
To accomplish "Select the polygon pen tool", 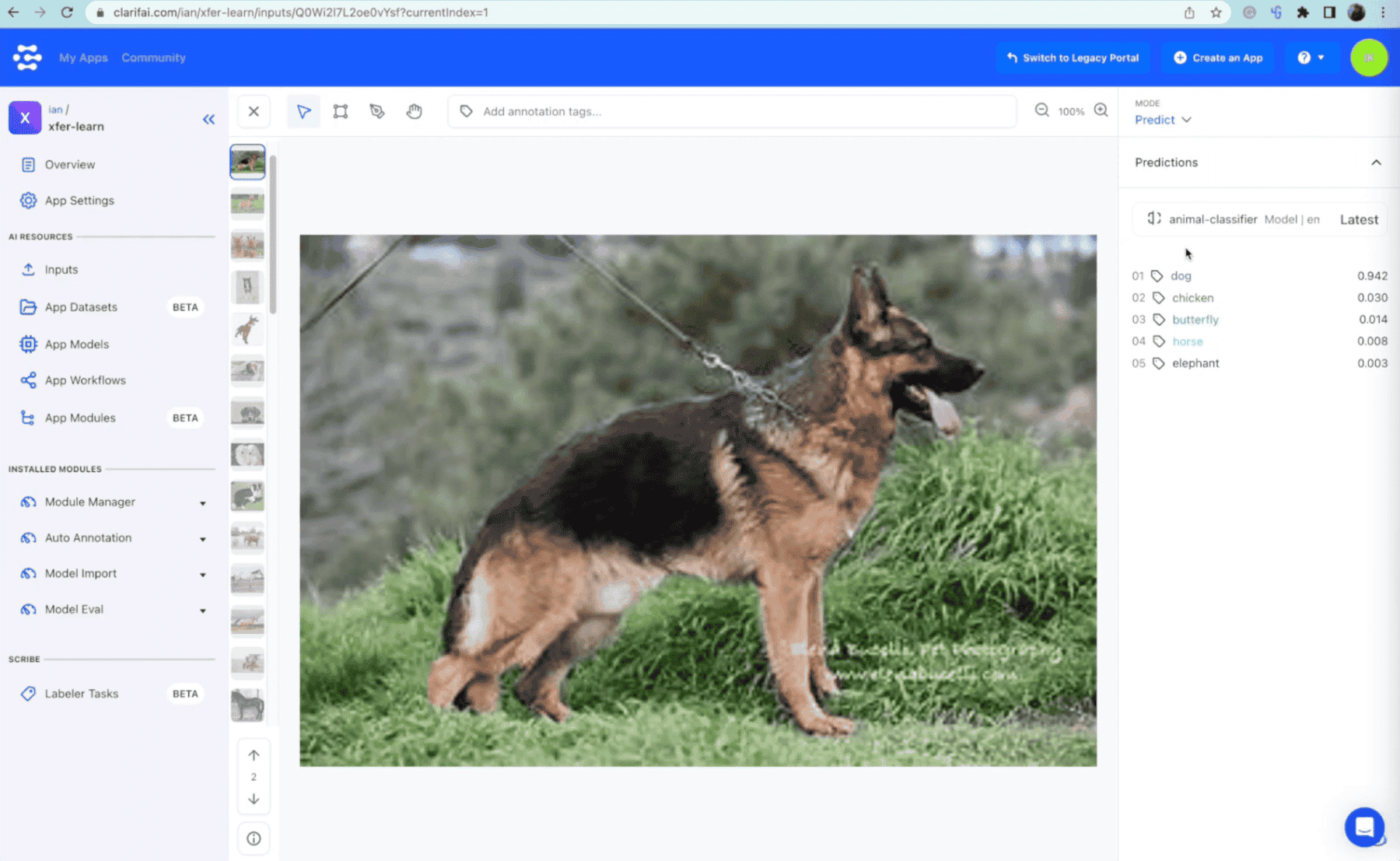I will click(x=377, y=111).
